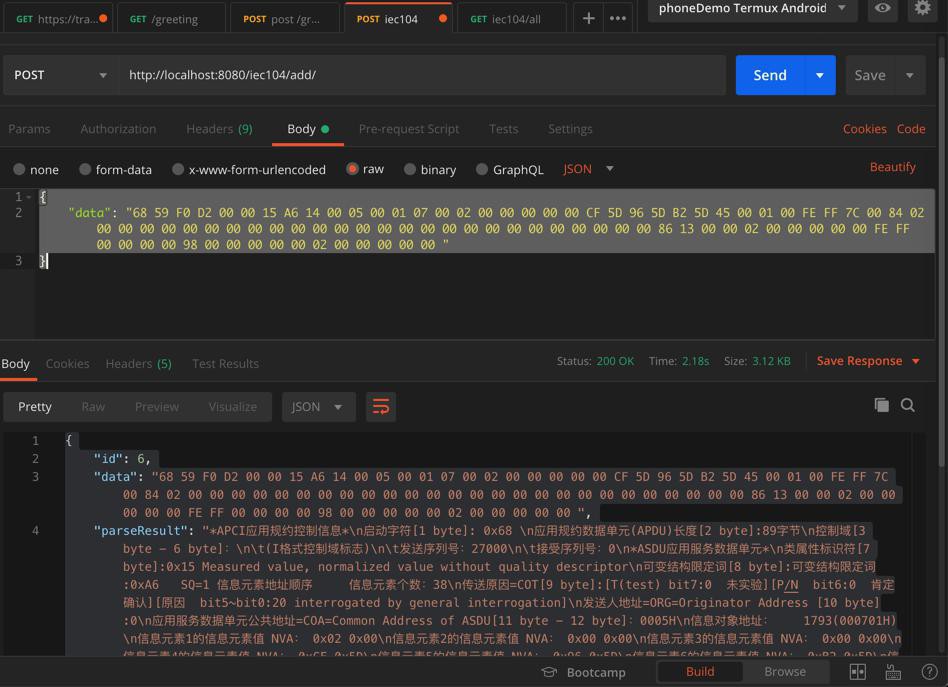This screenshot has width=948, height=687.
Task: Open the request Body tab
Action: [x=308, y=129]
